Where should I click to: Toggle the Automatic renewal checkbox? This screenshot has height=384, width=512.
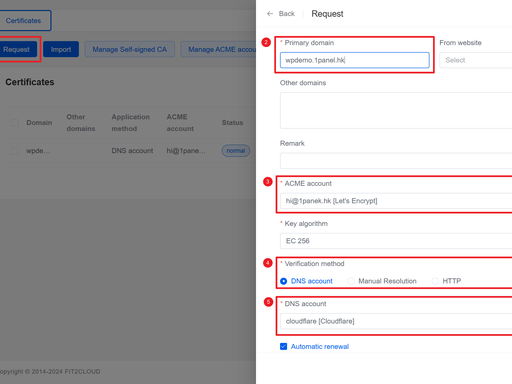[x=284, y=346]
